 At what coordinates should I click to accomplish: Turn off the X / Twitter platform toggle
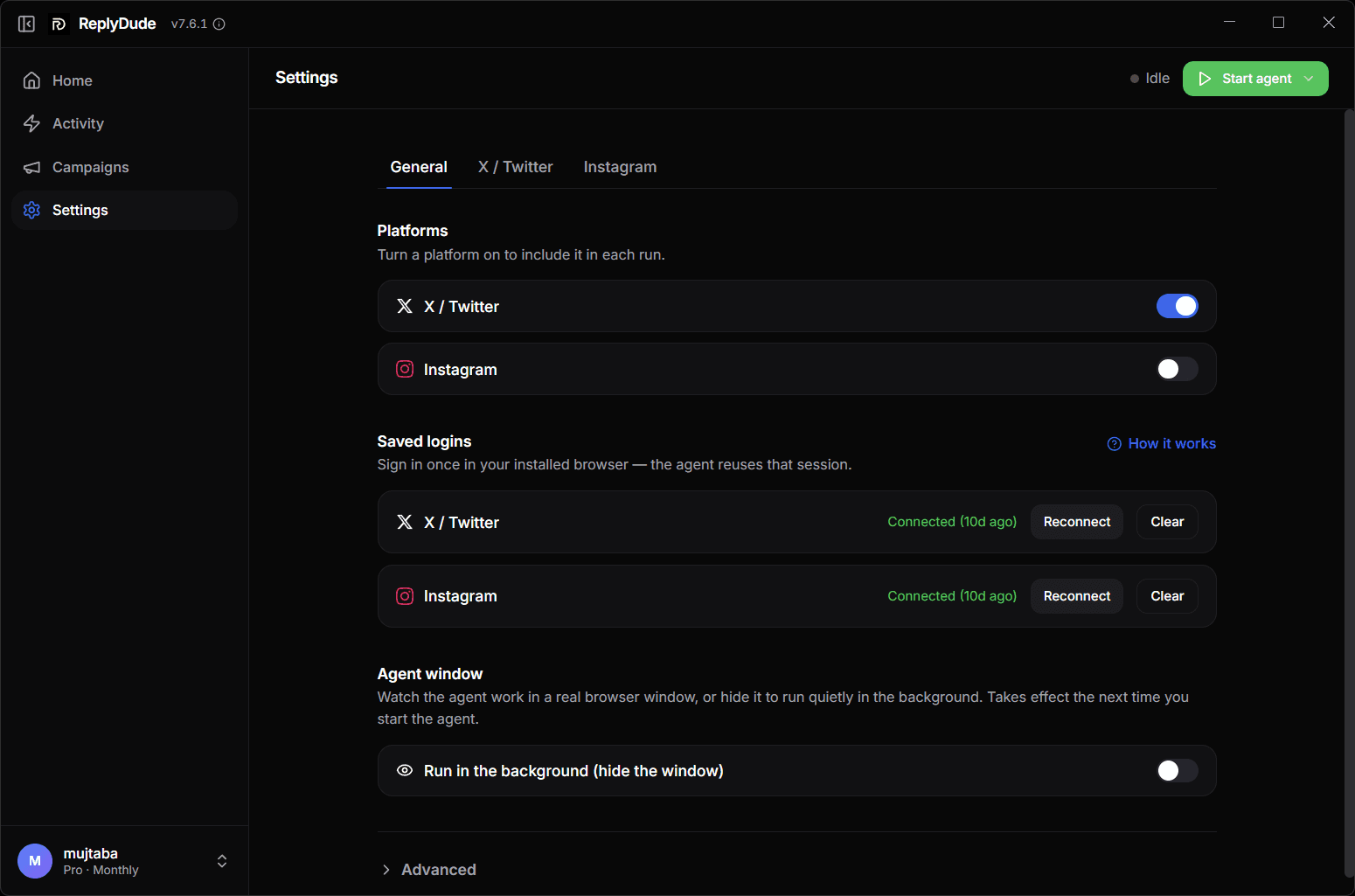[x=1178, y=306]
